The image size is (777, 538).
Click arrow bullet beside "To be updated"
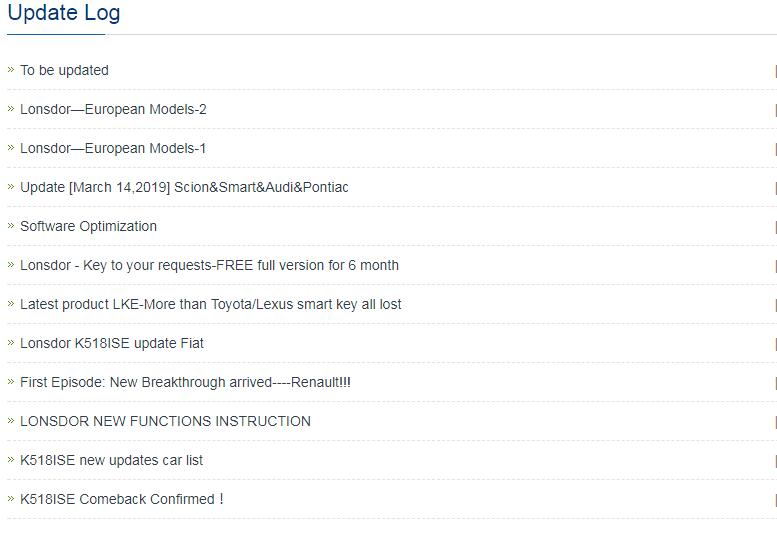click(x=11, y=70)
